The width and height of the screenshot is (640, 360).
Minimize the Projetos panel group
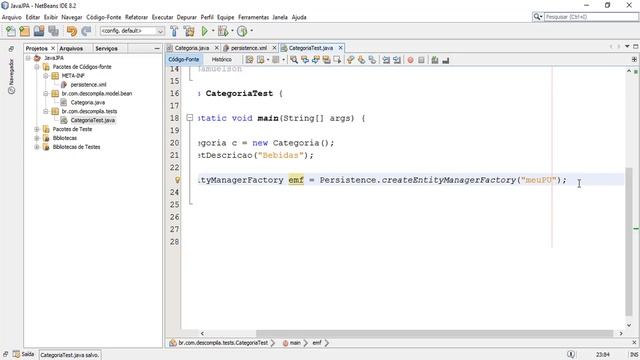[157, 49]
